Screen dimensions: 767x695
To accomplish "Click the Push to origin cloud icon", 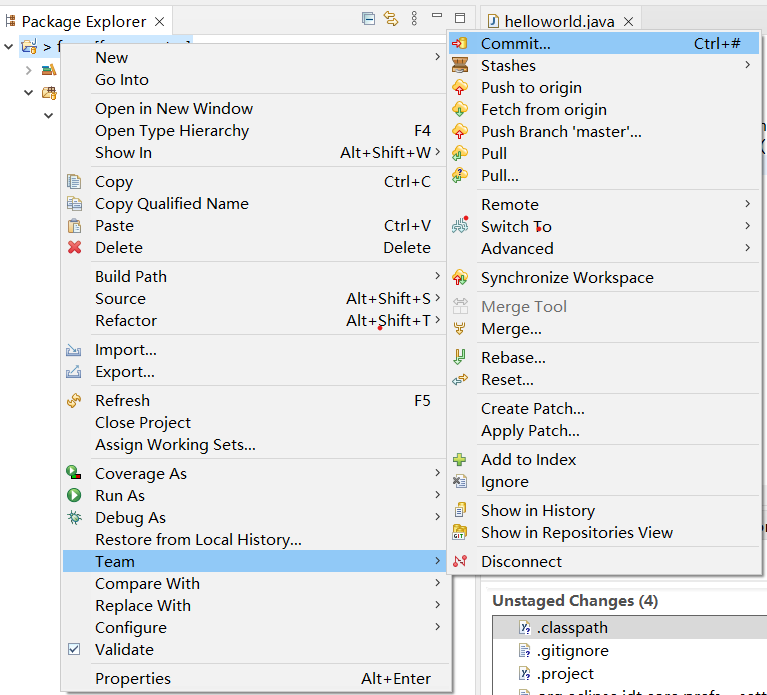I will point(459,87).
